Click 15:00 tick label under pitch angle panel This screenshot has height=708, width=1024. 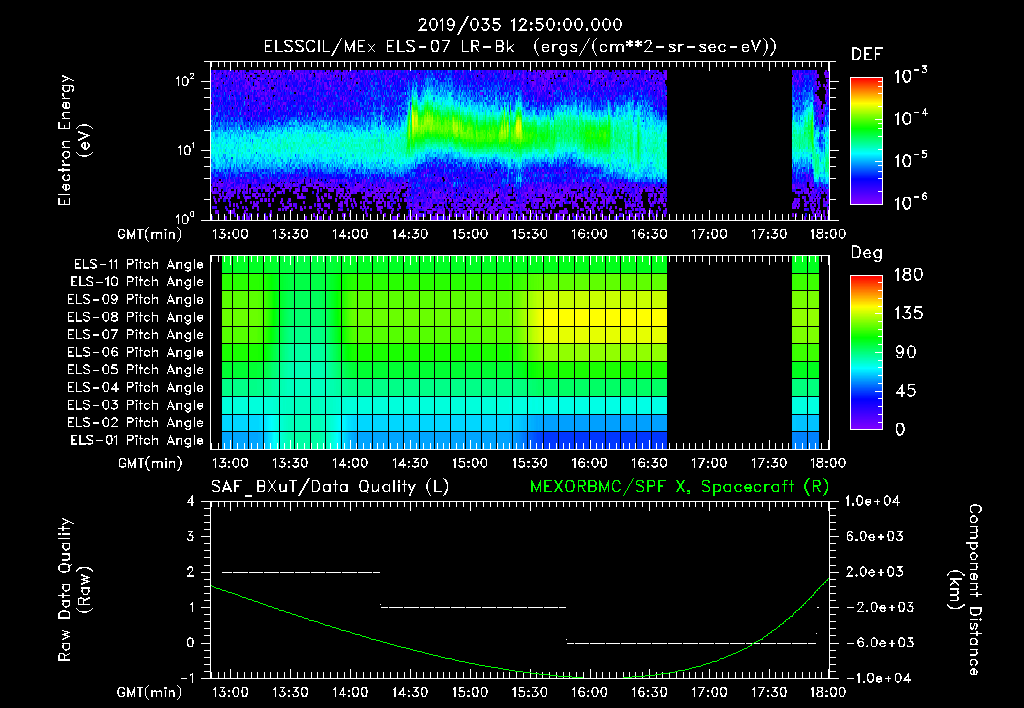tap(470, 463)
